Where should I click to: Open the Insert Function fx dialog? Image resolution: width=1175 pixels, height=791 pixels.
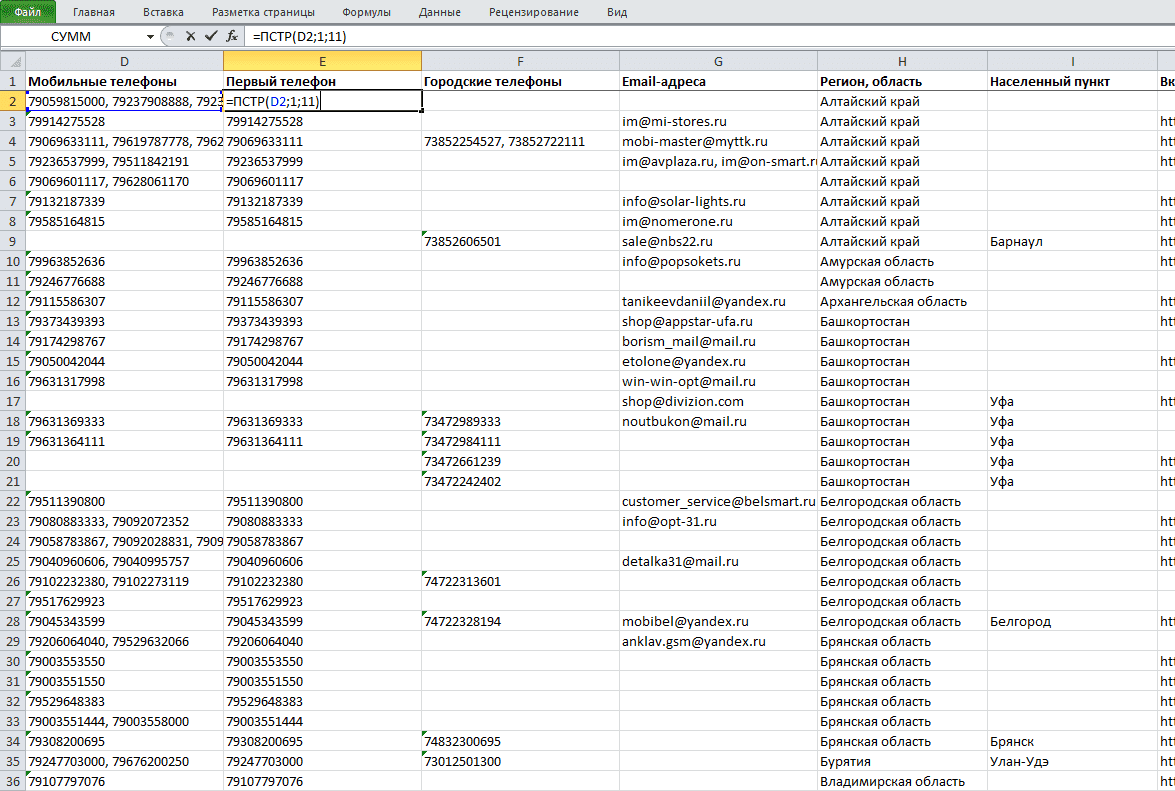tap(232, 36)
